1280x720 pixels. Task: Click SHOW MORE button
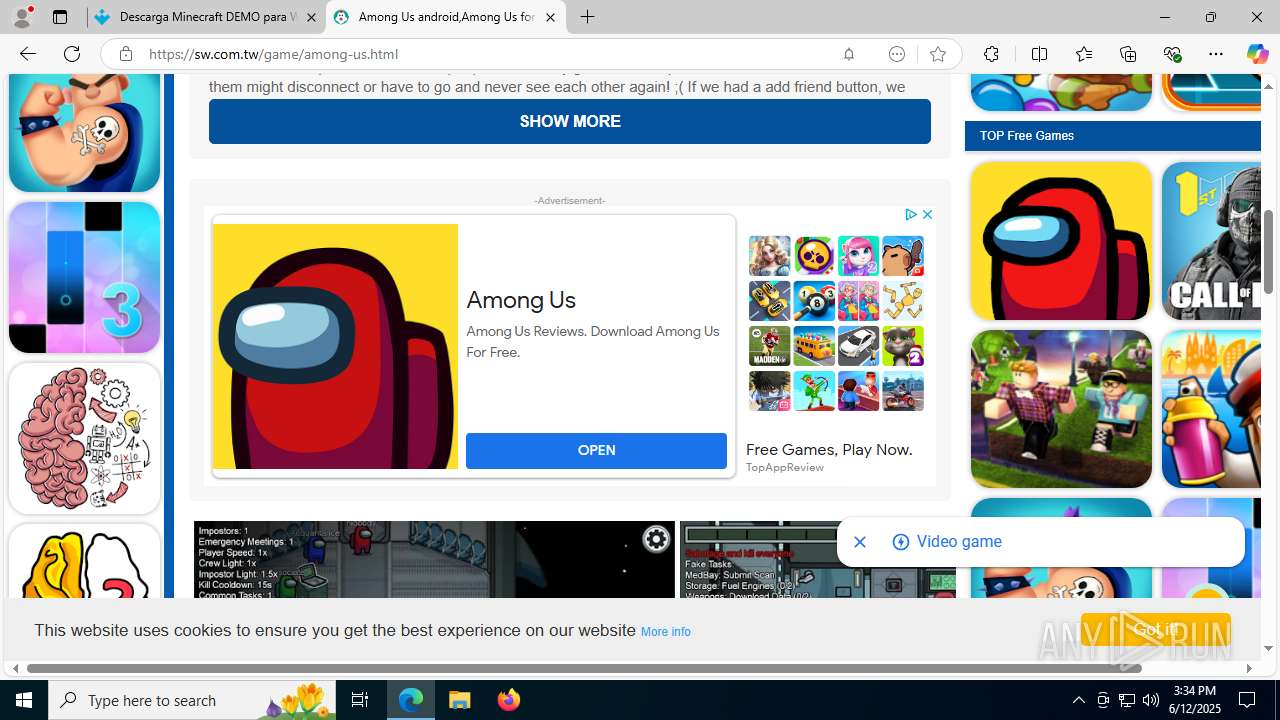[570, 121]
